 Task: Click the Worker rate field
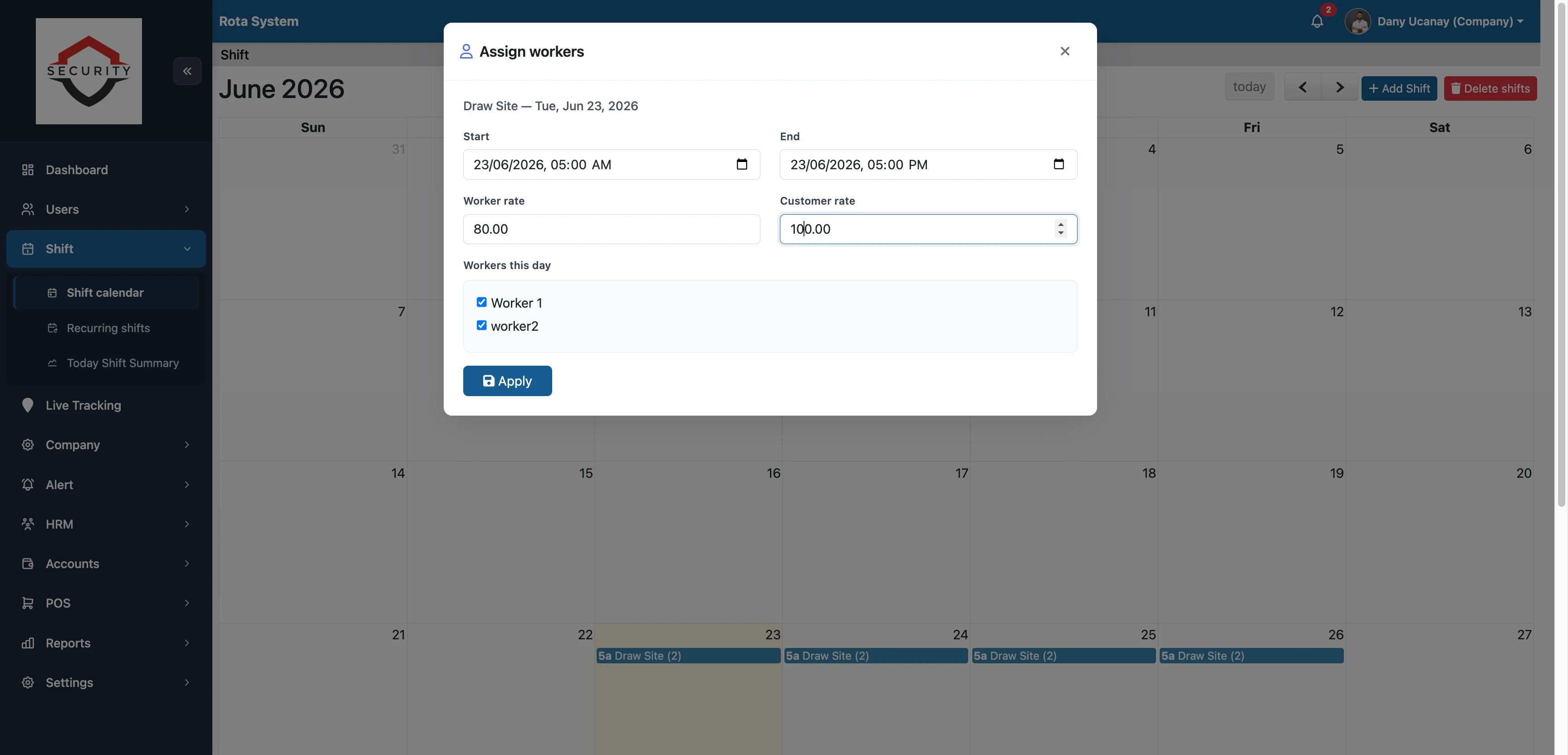pyautogui.click(x=611, y=229)
